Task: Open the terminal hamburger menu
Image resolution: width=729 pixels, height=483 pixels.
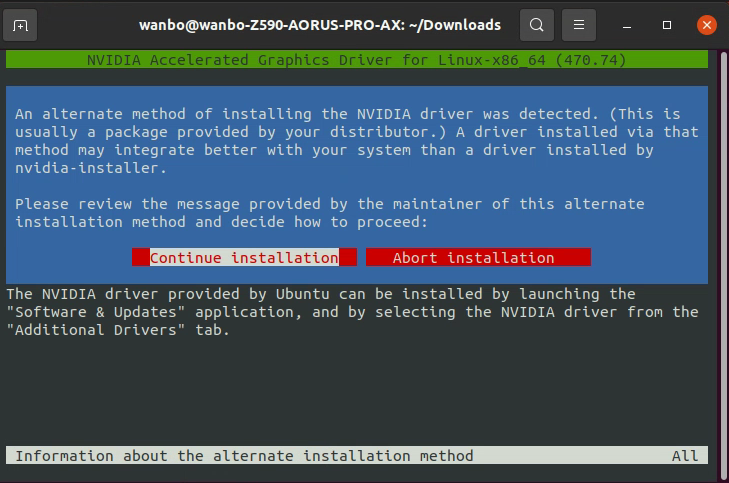Action: coord(578,25)
